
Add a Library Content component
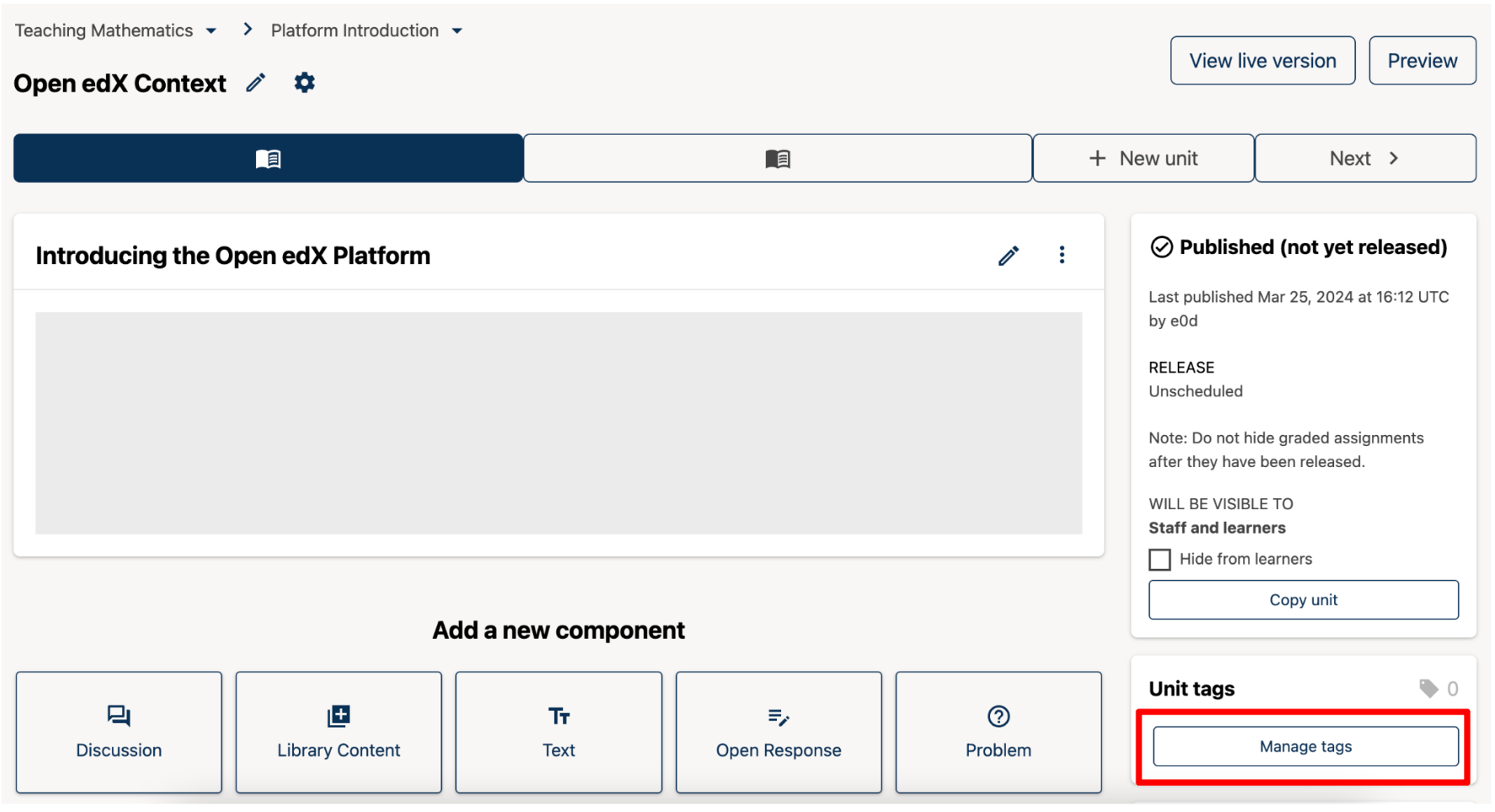tap(338, 732)
